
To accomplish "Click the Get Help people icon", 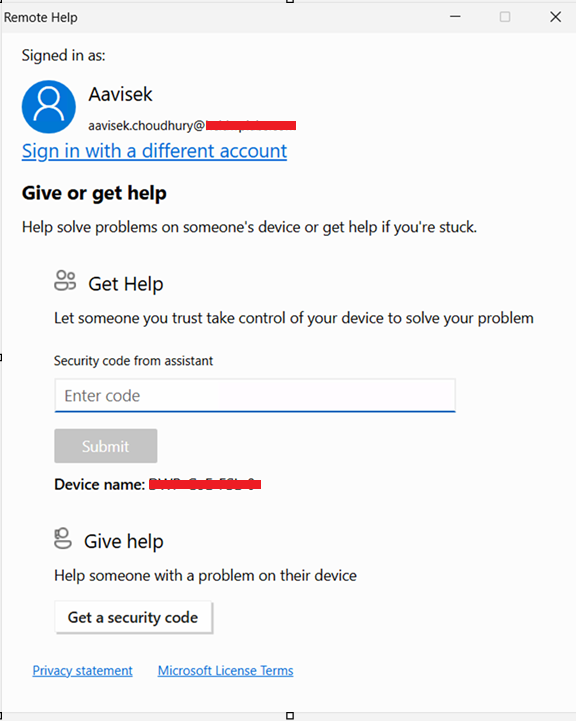I will click(65, 281).
